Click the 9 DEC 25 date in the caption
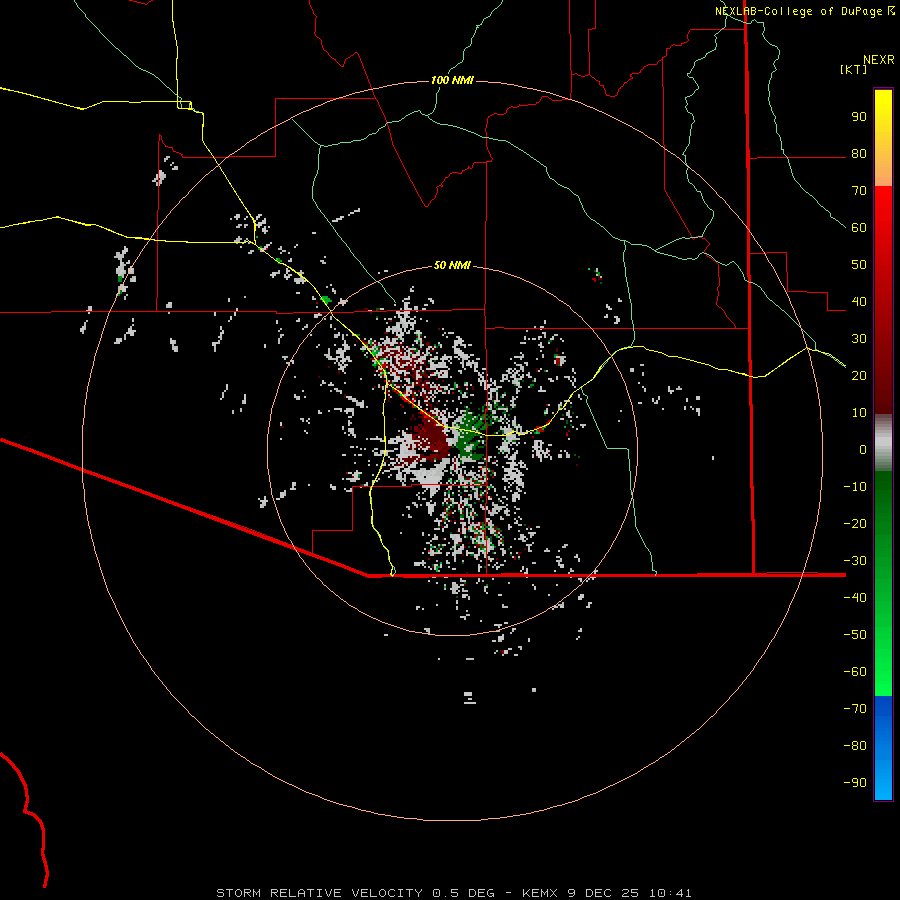 coord(605,893)
